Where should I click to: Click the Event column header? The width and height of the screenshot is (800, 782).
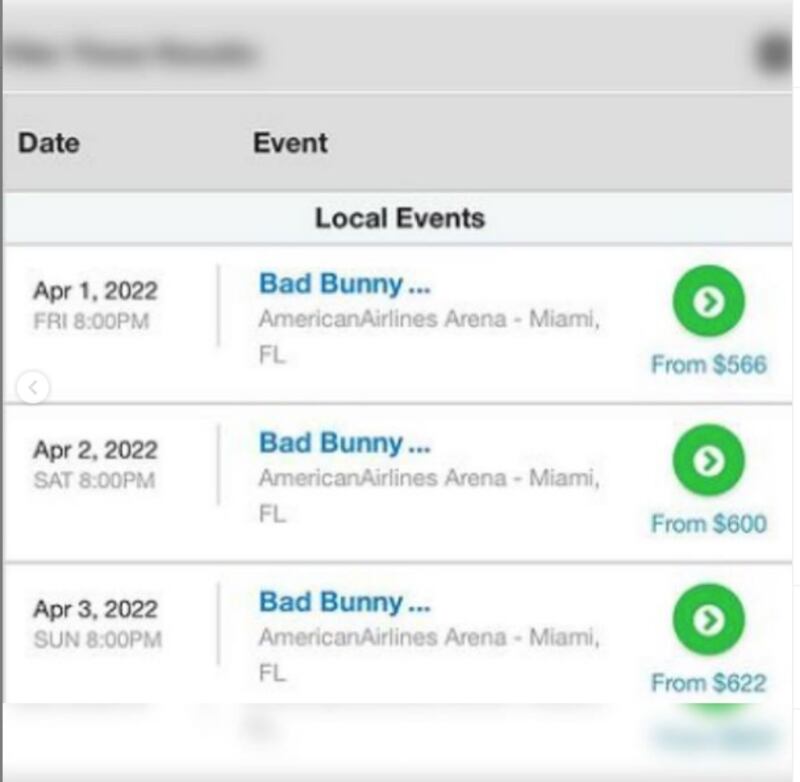pos(290,143)
